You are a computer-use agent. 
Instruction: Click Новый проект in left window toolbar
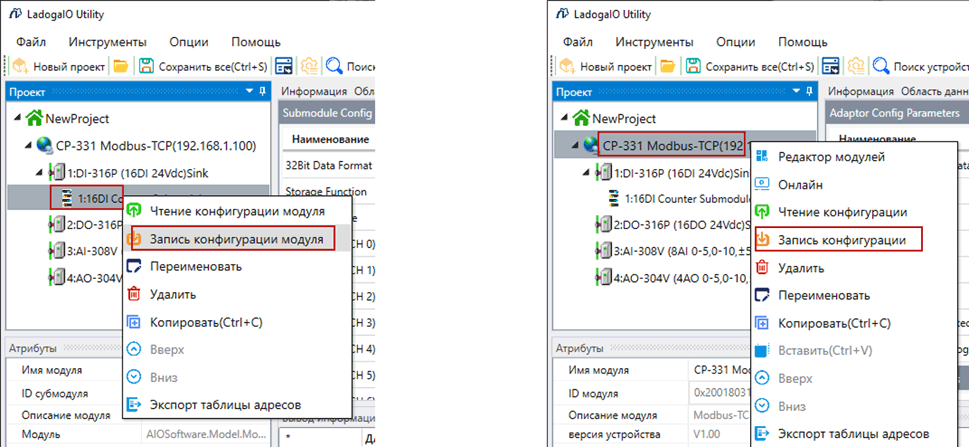click(59, 66)
